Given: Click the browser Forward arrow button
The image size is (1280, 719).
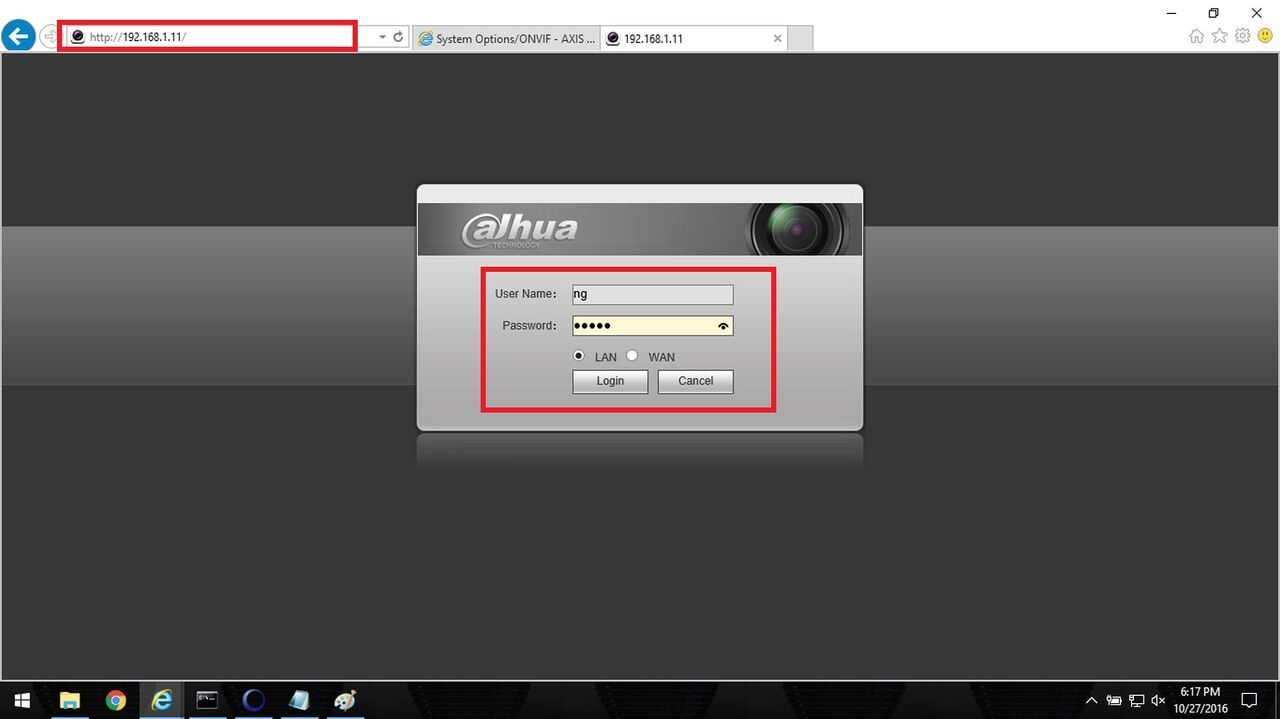Looking at the screenshot, I should [47, 37].
